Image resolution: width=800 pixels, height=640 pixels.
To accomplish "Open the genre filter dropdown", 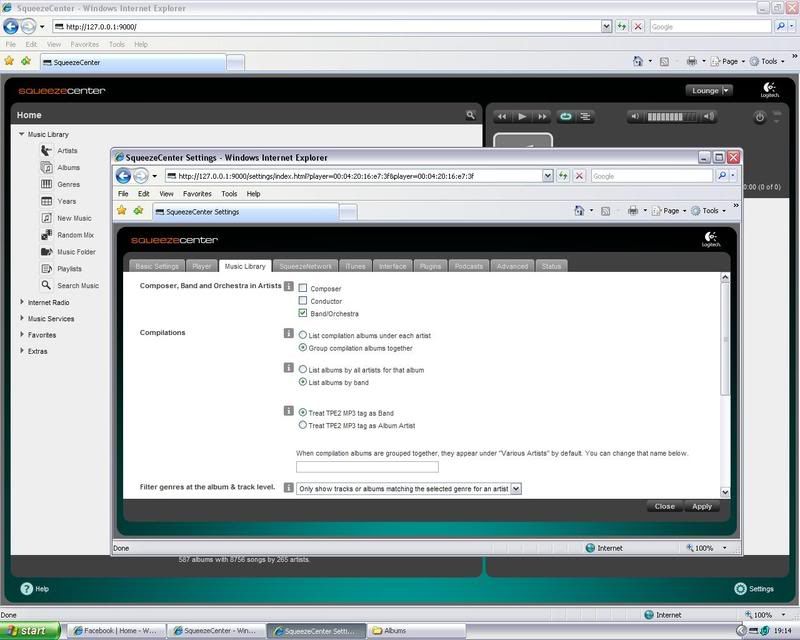I will click(409, 488).
